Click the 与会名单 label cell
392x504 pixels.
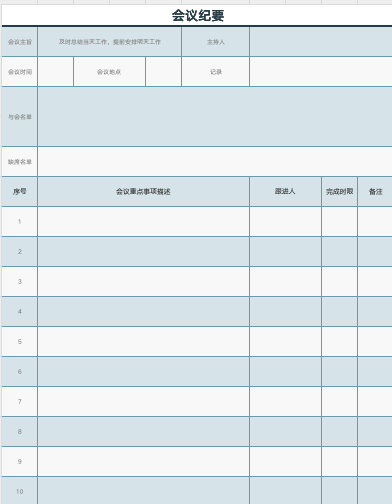pos(20,117)
